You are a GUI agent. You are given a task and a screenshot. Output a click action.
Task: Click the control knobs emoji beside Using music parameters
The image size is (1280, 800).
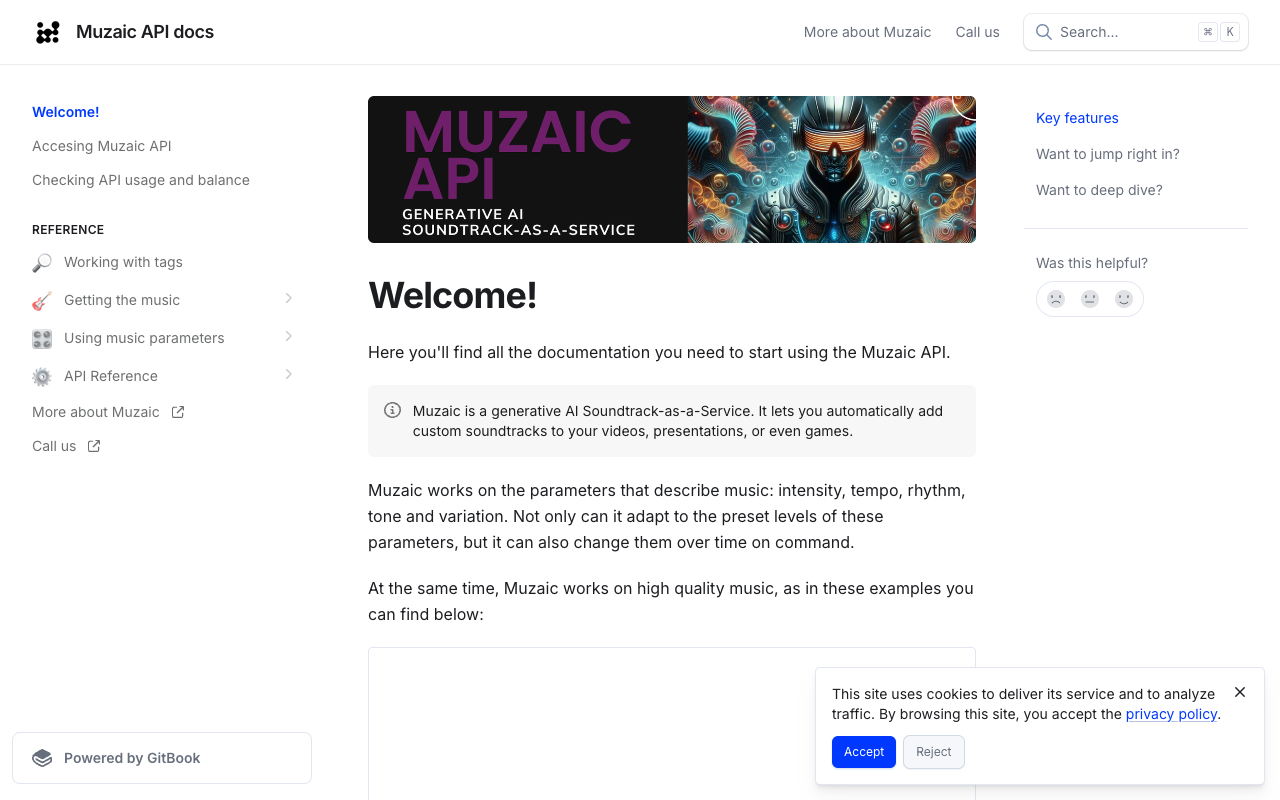[x=42, y=339]
